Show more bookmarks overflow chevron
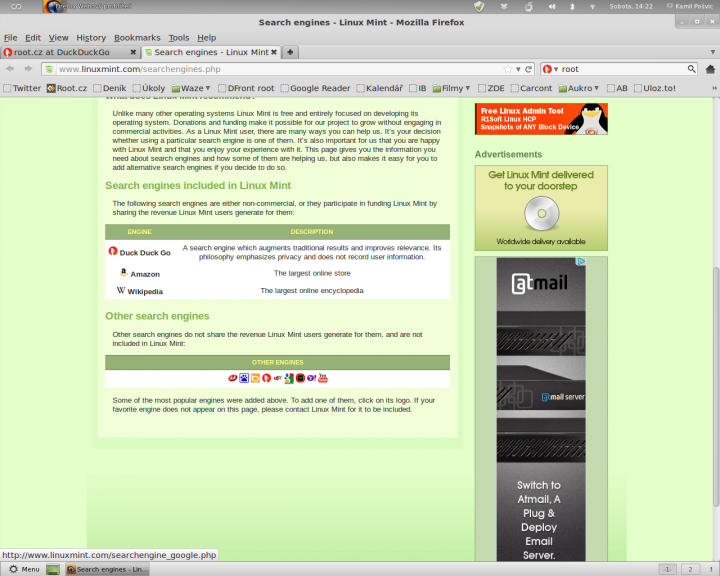The image size is (720, 576). [714, 88]
